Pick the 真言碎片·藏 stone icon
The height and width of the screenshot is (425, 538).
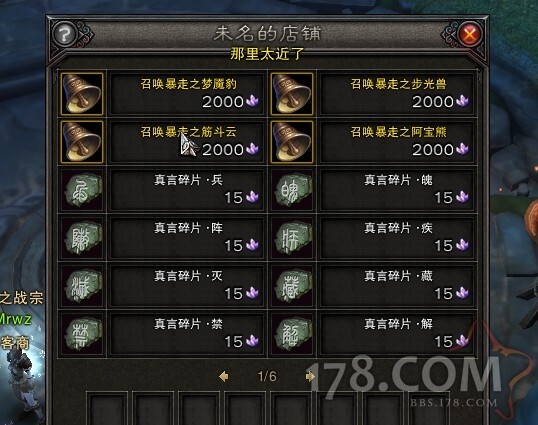point(292,286)
